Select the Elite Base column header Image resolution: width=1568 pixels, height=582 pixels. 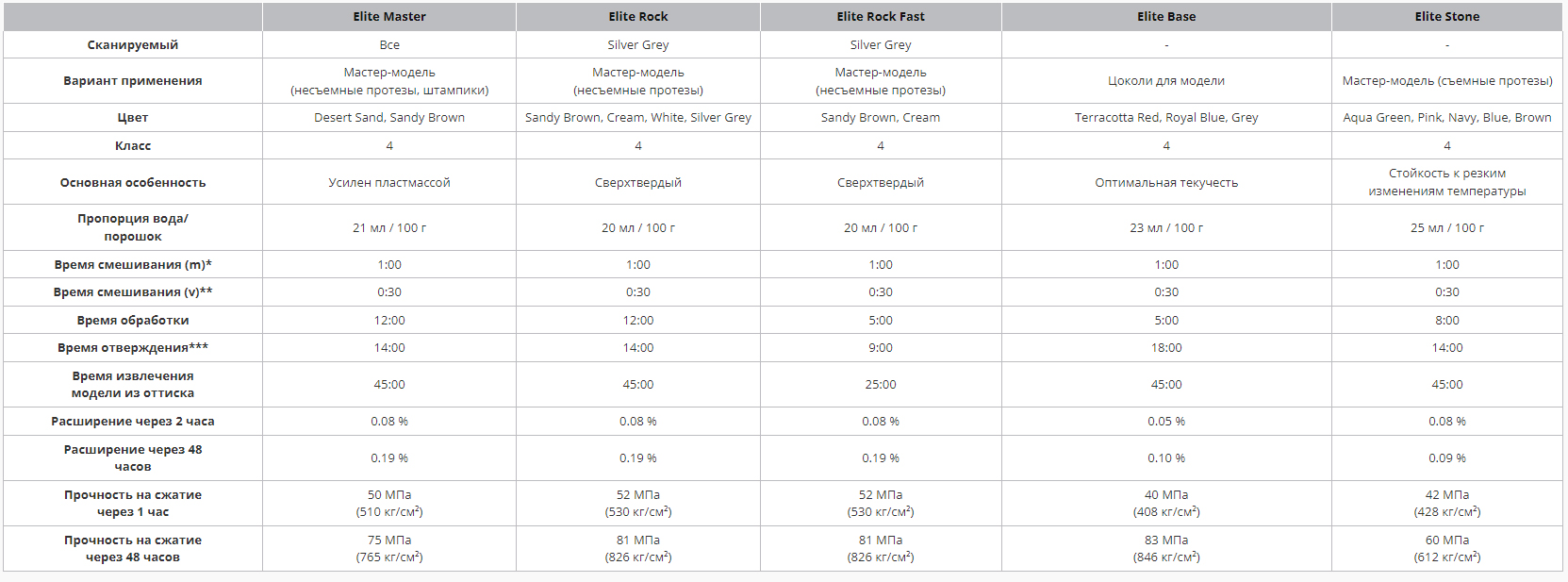[1166, 16]
